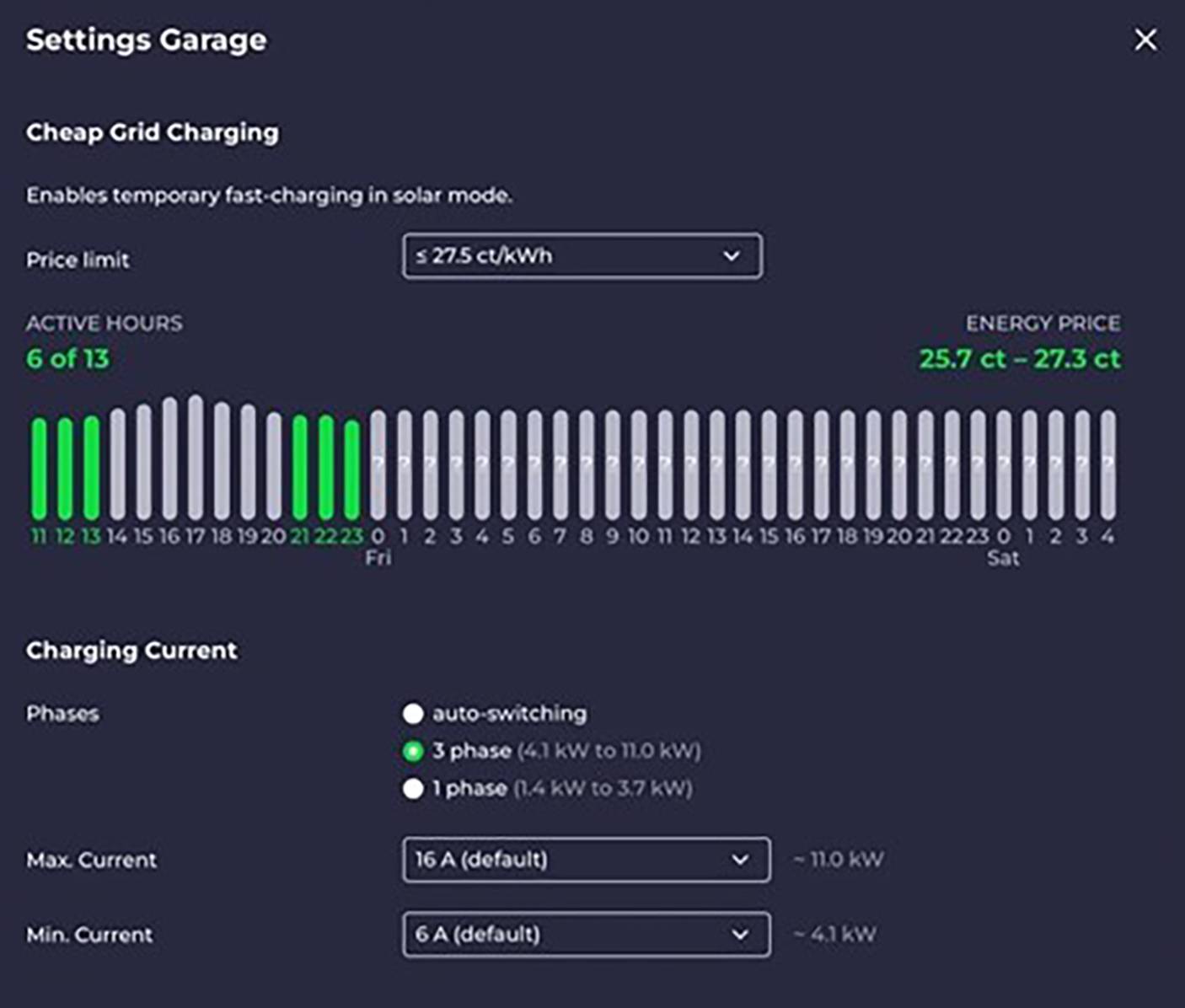
Task: Open the Price limit dropdown
Action: click(x=582, y=256)
